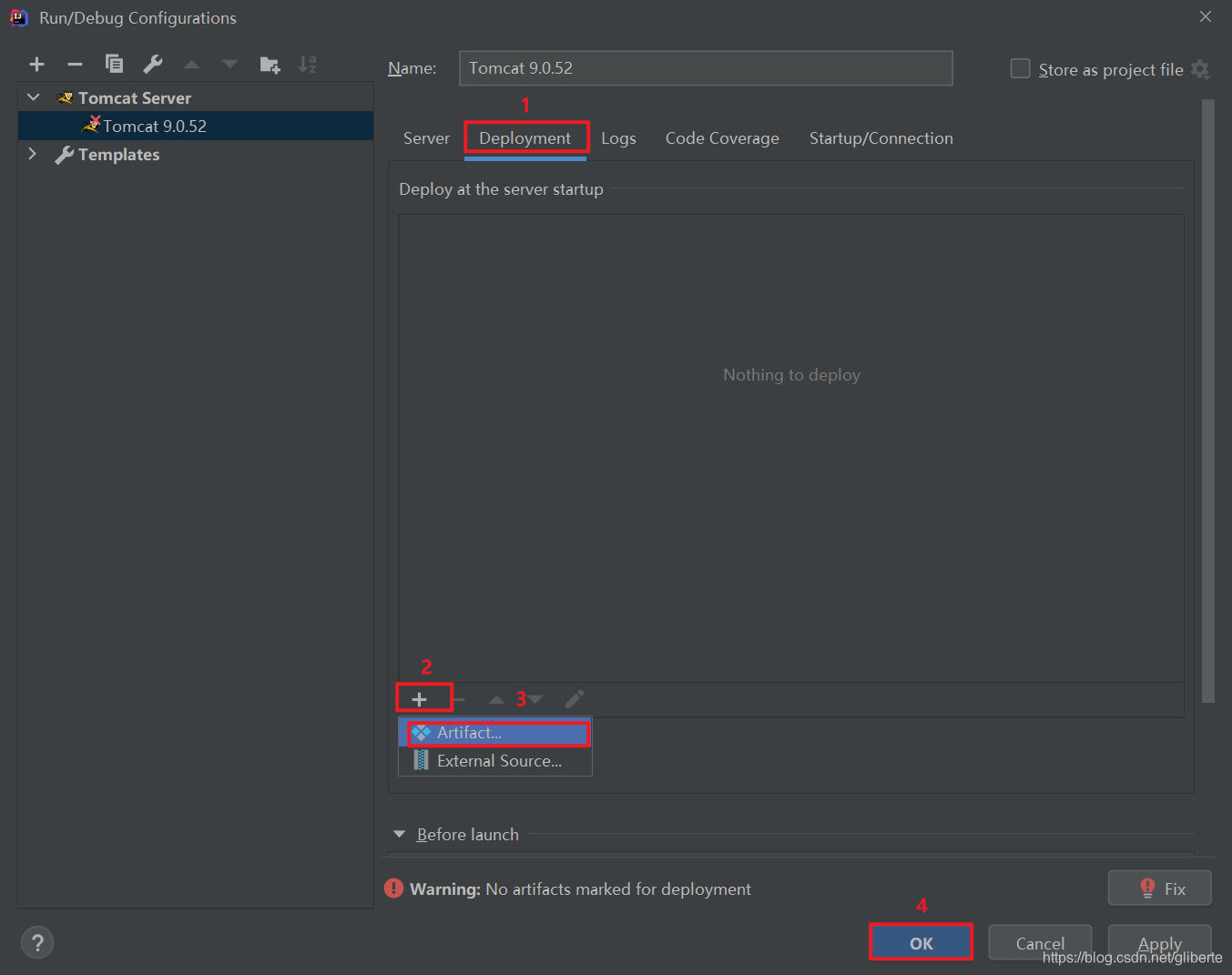This screenshot has height=975, width=1232.
Task: Click the Apply button
Action: tap(1159, 943)
